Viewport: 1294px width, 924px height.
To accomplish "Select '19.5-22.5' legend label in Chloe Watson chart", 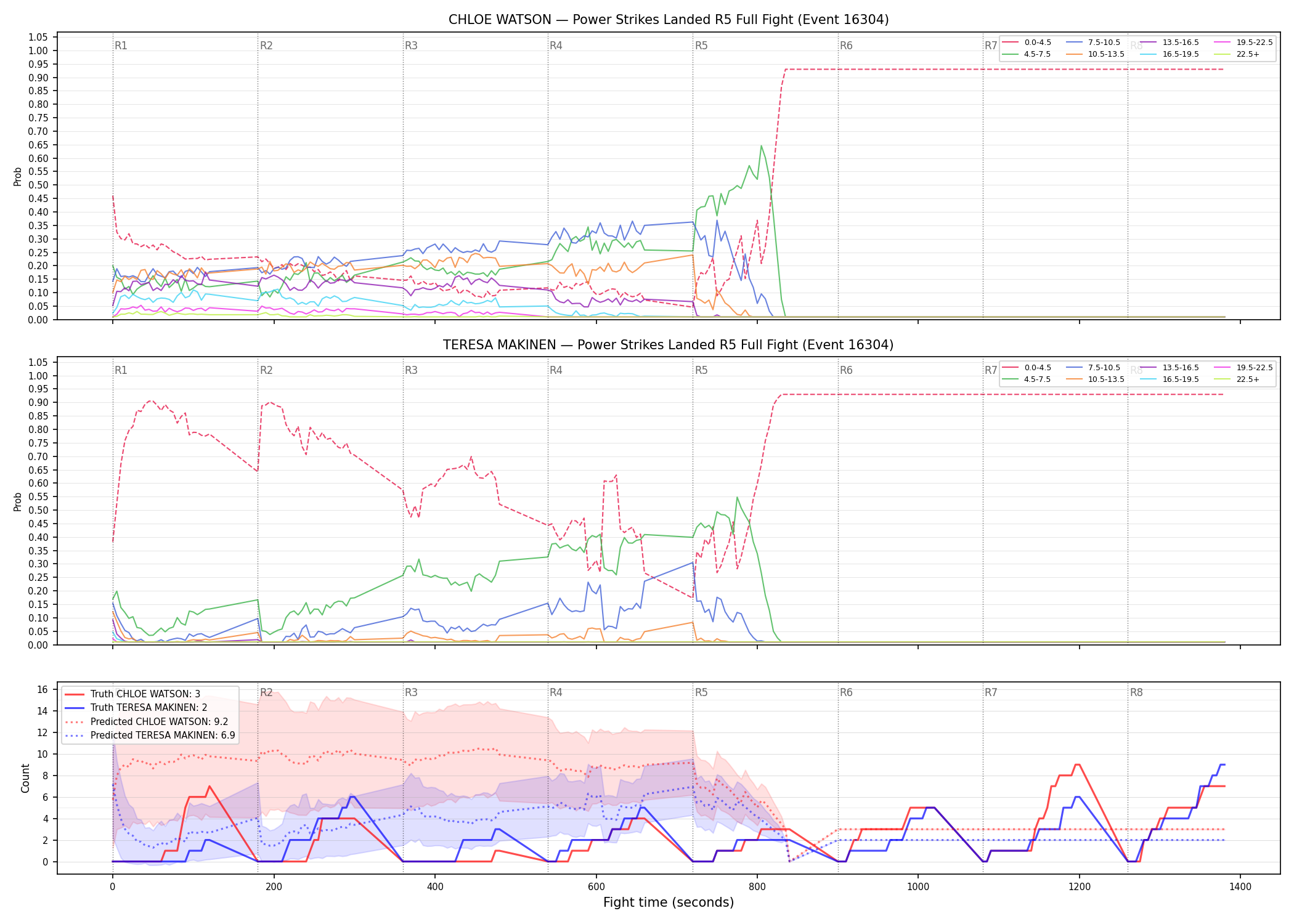I will [1255, 43].
